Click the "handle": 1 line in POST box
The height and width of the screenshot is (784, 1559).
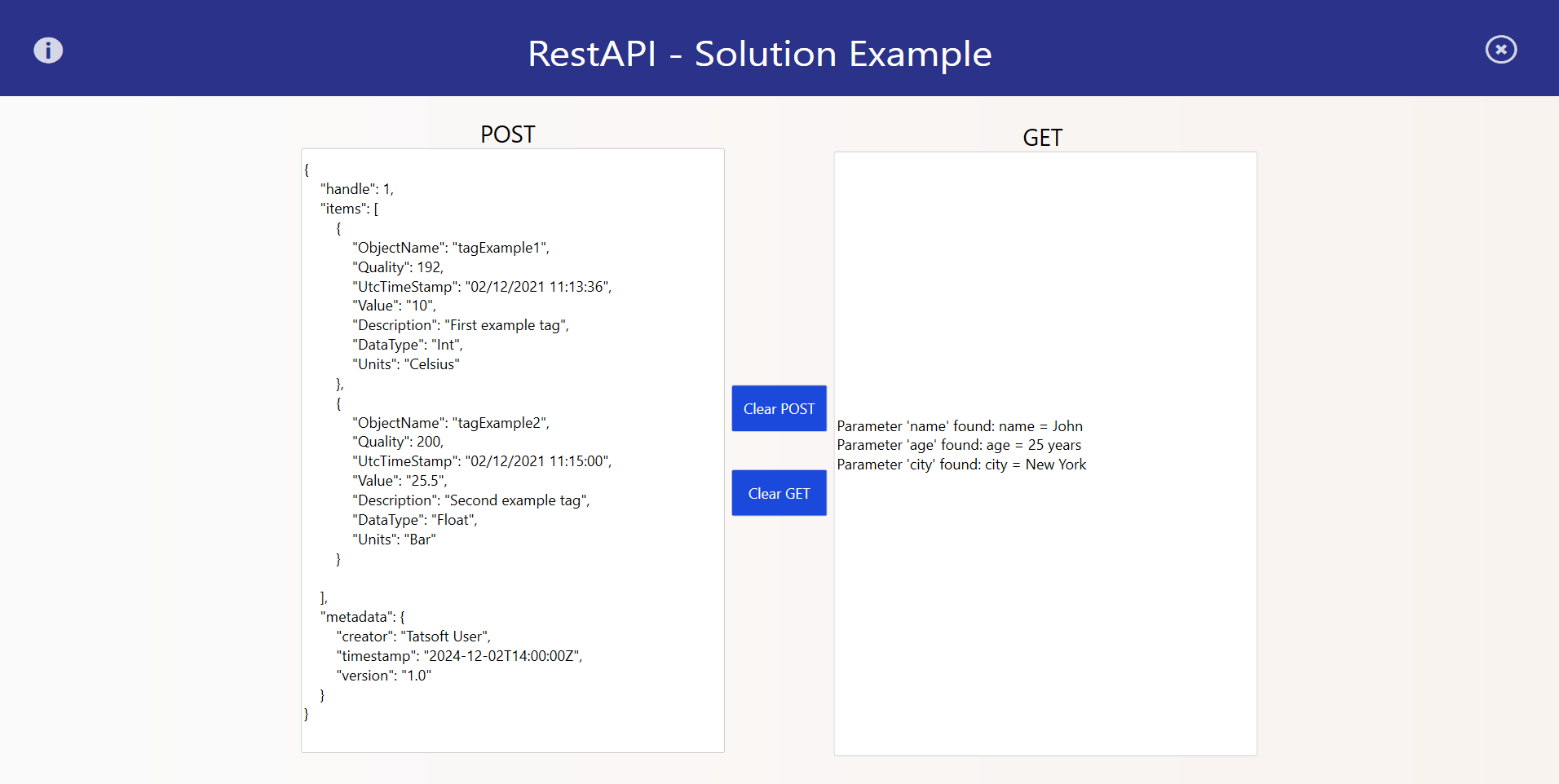tap(357, 189)
